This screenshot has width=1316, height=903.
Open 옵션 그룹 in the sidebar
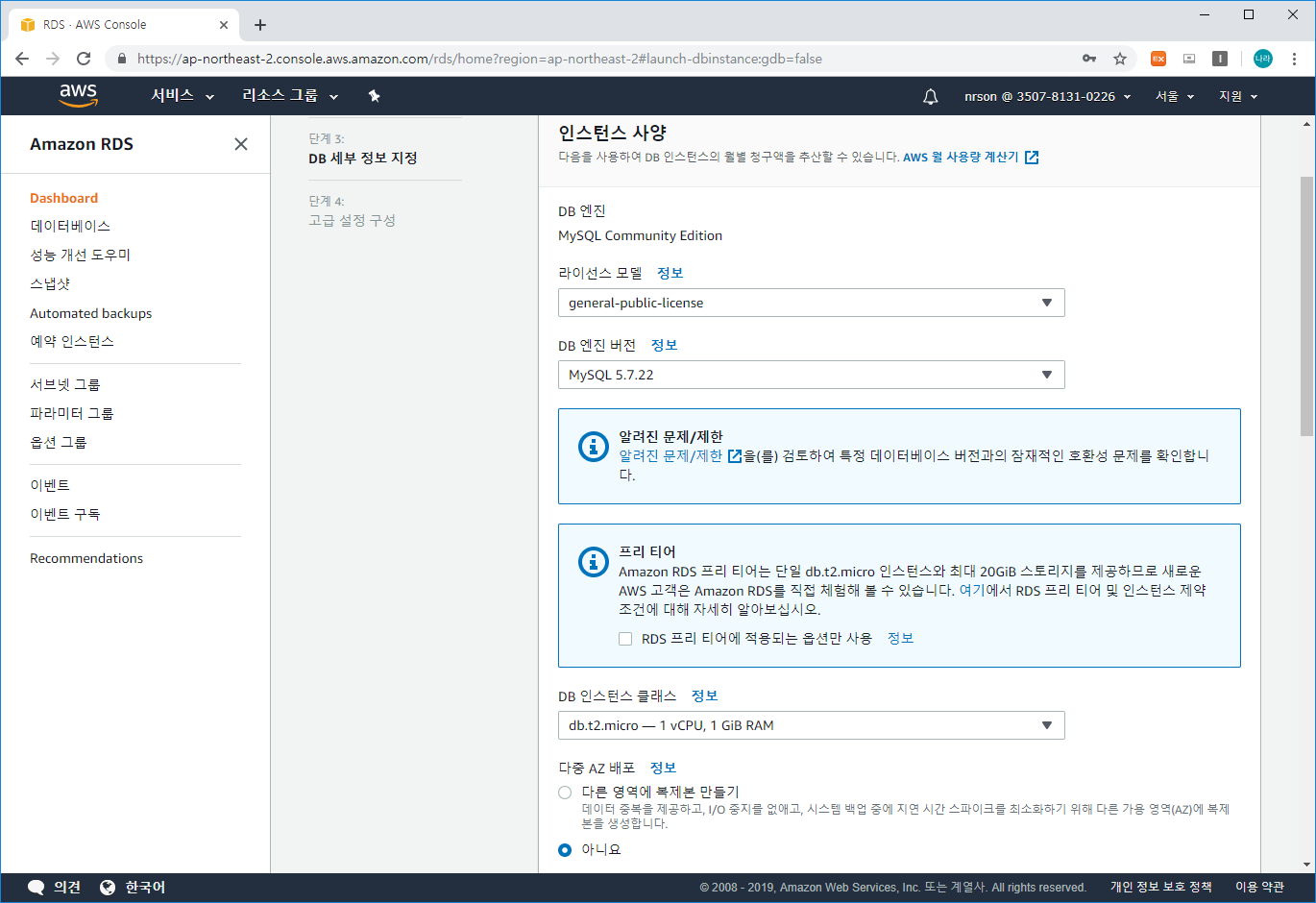tap(59, 442)
